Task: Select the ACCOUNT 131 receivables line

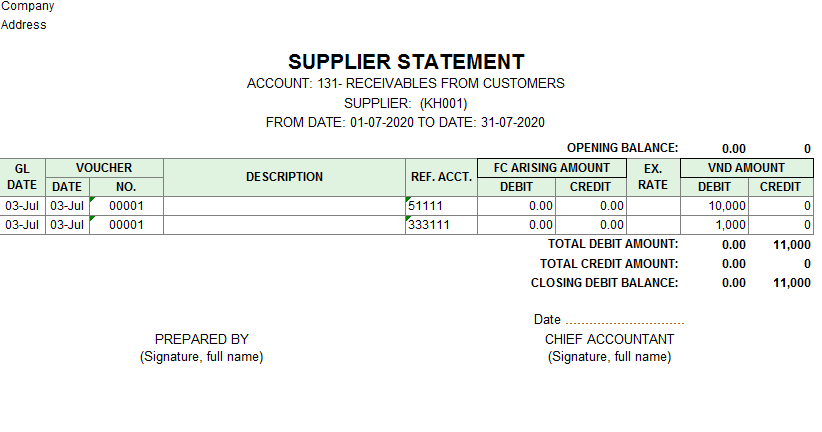Action: click(406, 83)
